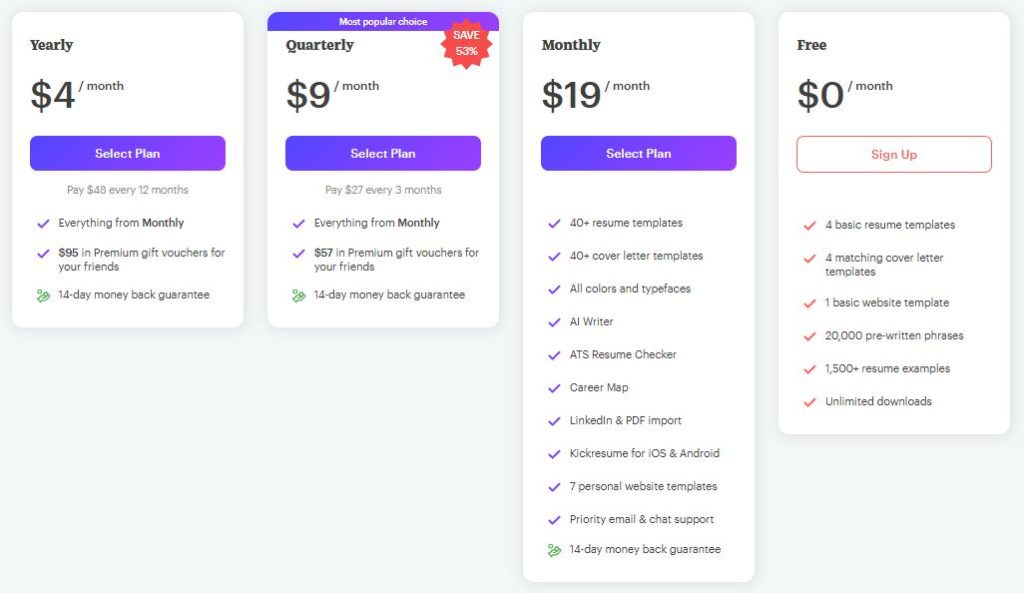Click the LinkedIn & PDF import feature text

coord(625,420)
